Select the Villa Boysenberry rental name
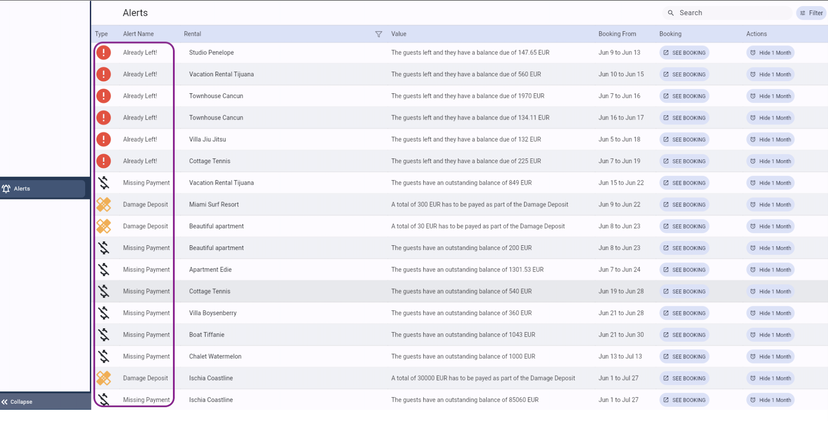828x421 pixels. click(x=213, y=313)
